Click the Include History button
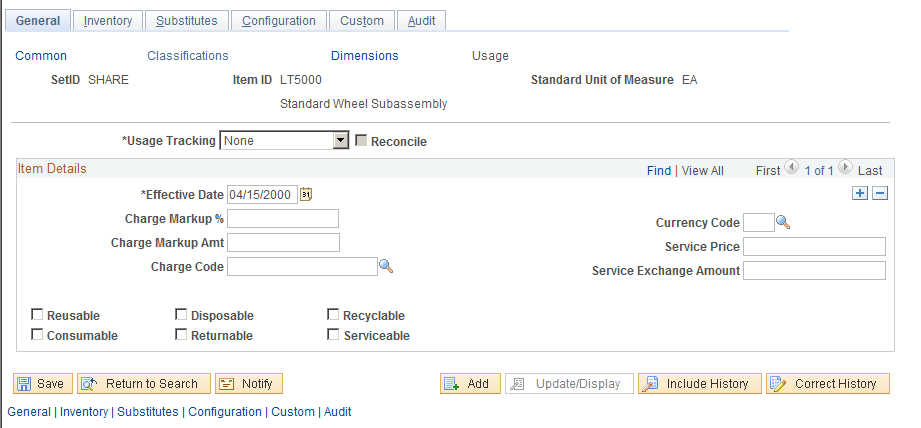Image resolution: width=921 pixels, height=428 pixels. click(x=700, y=383)
